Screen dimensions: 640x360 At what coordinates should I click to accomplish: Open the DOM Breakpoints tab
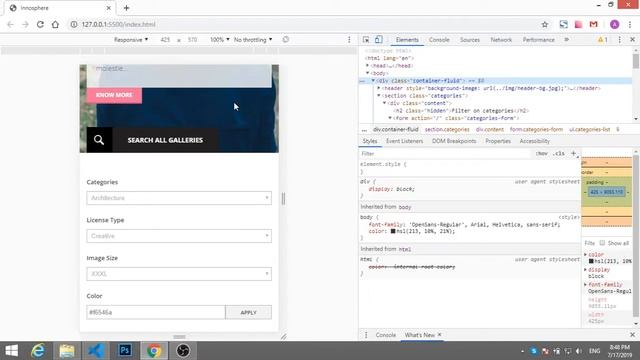[x=454, y=141]
